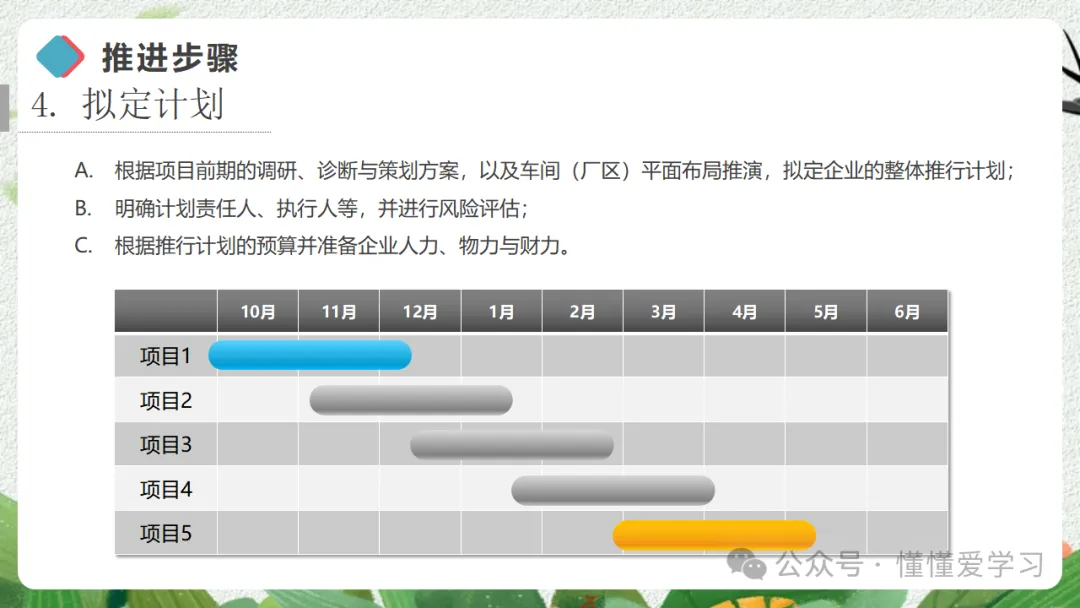The width and height of the screenshot is (1080, 608).
Task: Select the 6月 column header
Action: click(x=907, y=311)
